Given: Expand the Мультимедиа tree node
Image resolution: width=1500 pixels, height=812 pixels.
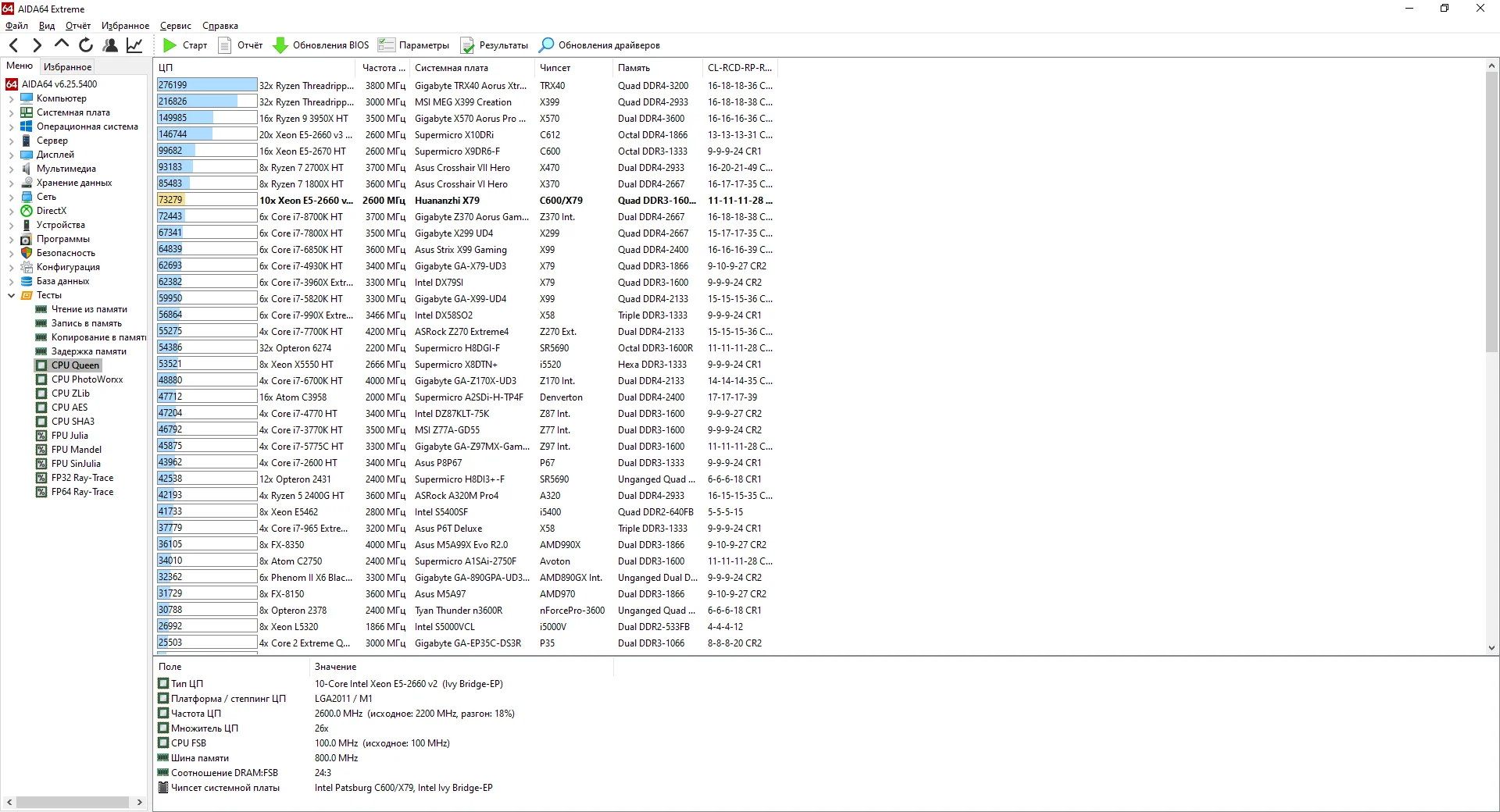Looking at the screenshot, I should tap(11, 169).
